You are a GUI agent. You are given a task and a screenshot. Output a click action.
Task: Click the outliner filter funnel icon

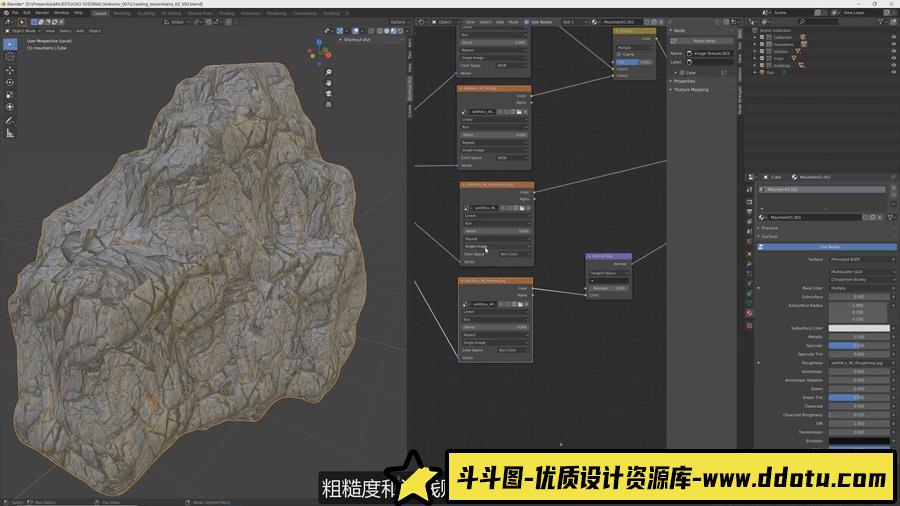pyautogui.click(x=881, y=22)
